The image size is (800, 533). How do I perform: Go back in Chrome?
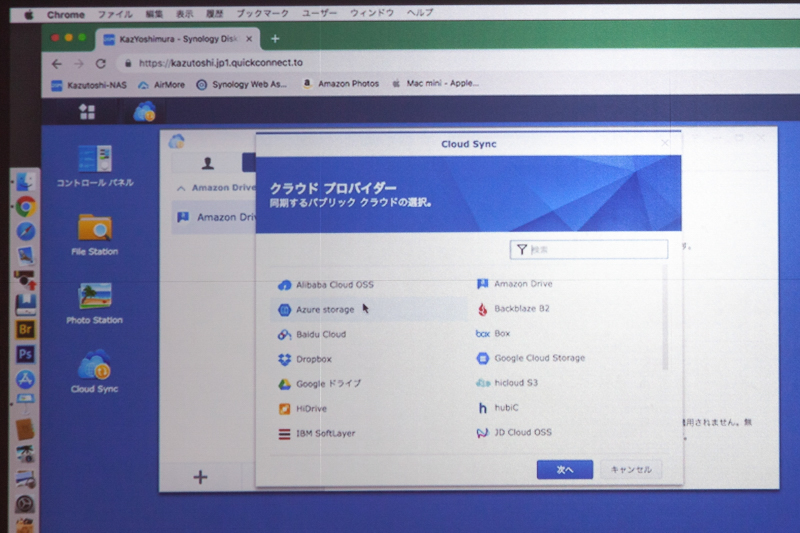57,64
